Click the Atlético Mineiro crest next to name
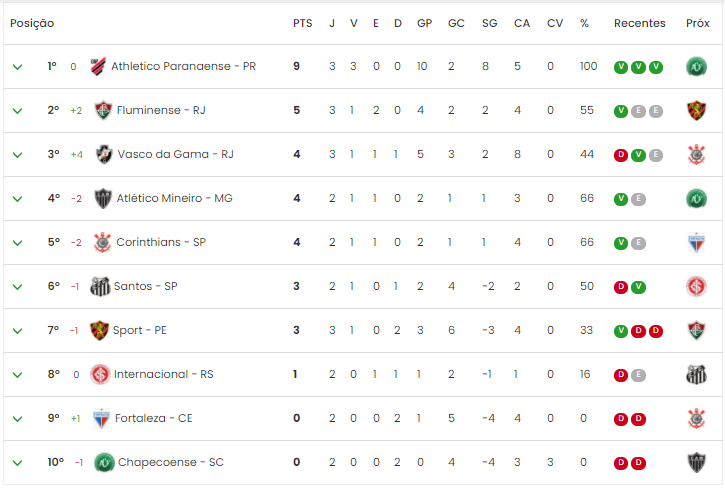This screenshot has width=725, height=488. pos(103,198)
